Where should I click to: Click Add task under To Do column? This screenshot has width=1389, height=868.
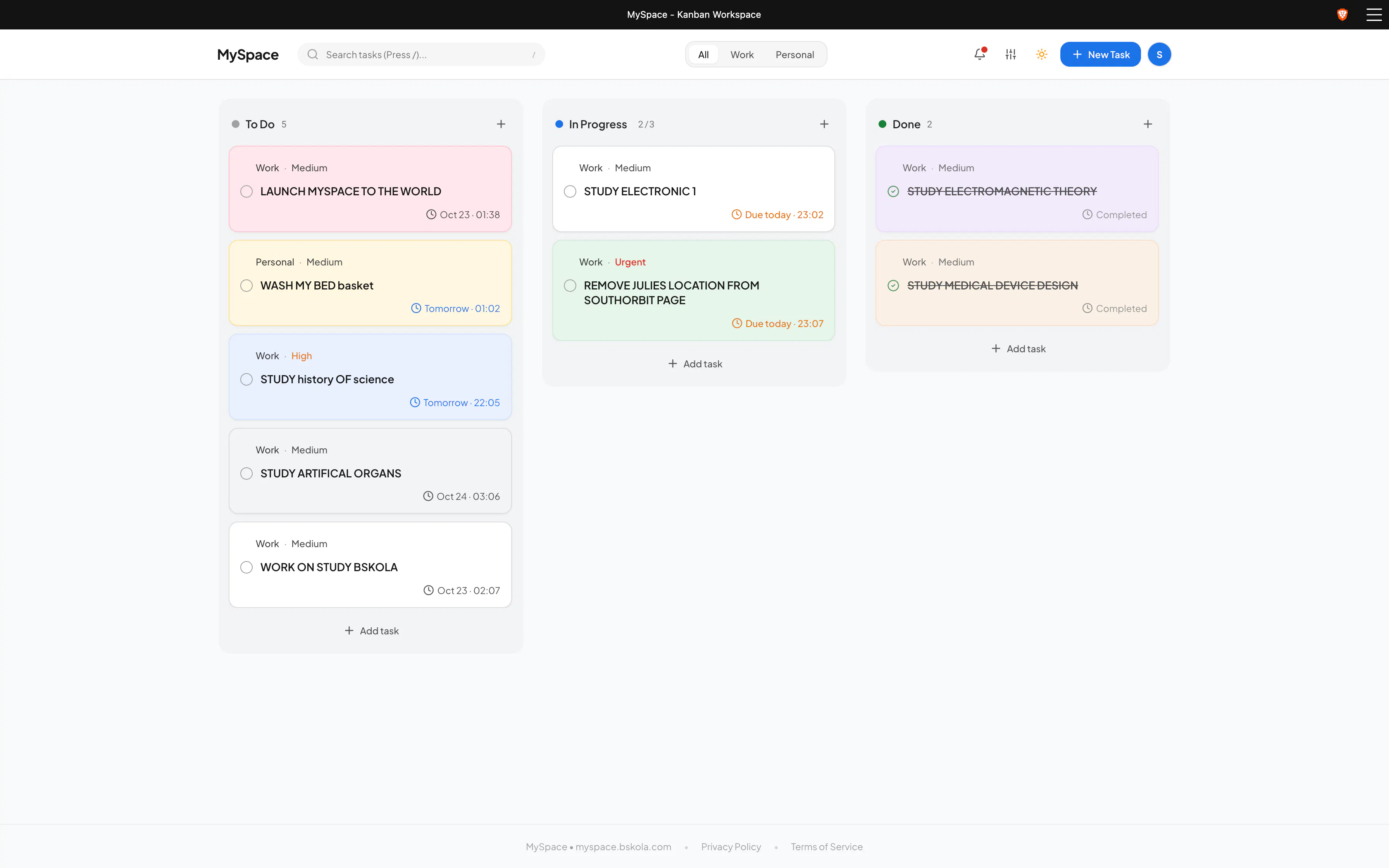(x=371, y=631)
